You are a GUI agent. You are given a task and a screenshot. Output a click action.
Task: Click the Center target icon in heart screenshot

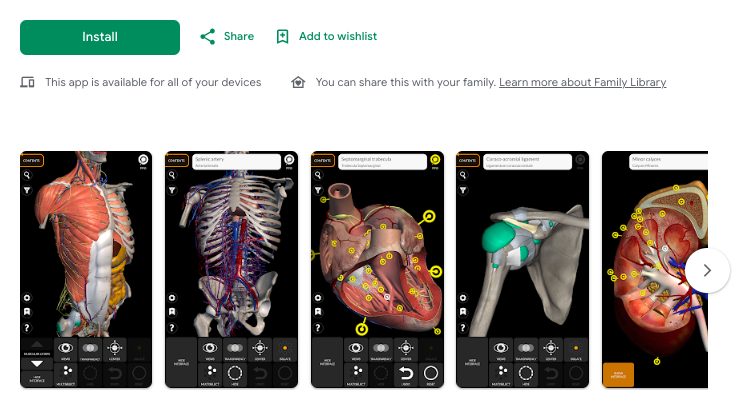point(406,348)
